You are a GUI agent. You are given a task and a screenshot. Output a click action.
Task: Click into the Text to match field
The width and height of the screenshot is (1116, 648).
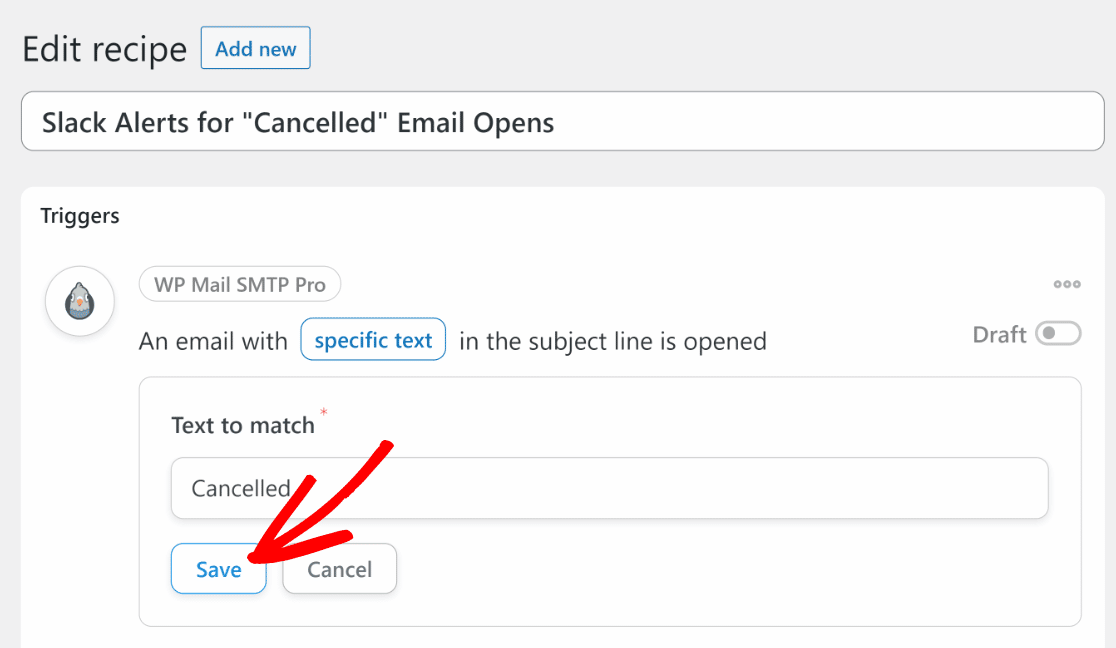[x=609, y=488]
